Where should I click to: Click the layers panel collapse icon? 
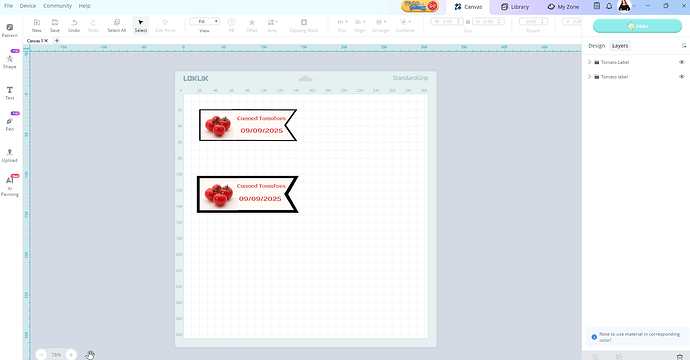pos(683,46)
